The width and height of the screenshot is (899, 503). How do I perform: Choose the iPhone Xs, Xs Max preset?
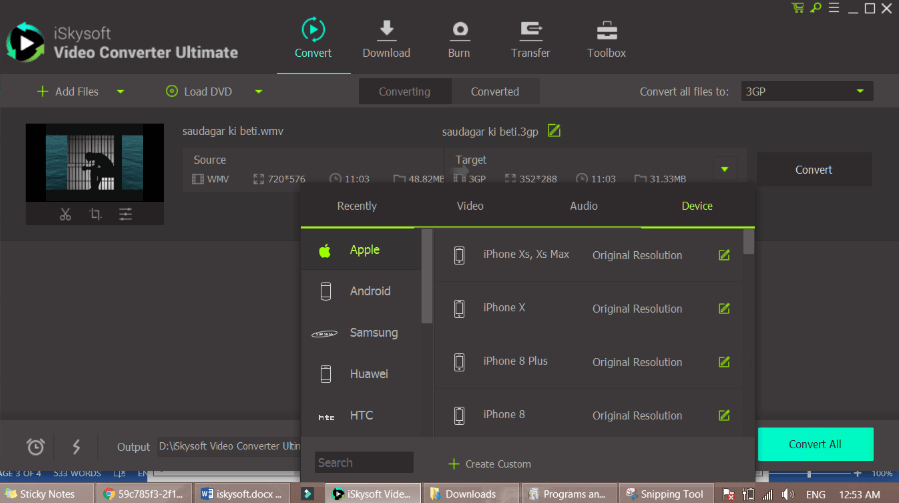coord(589,255)
